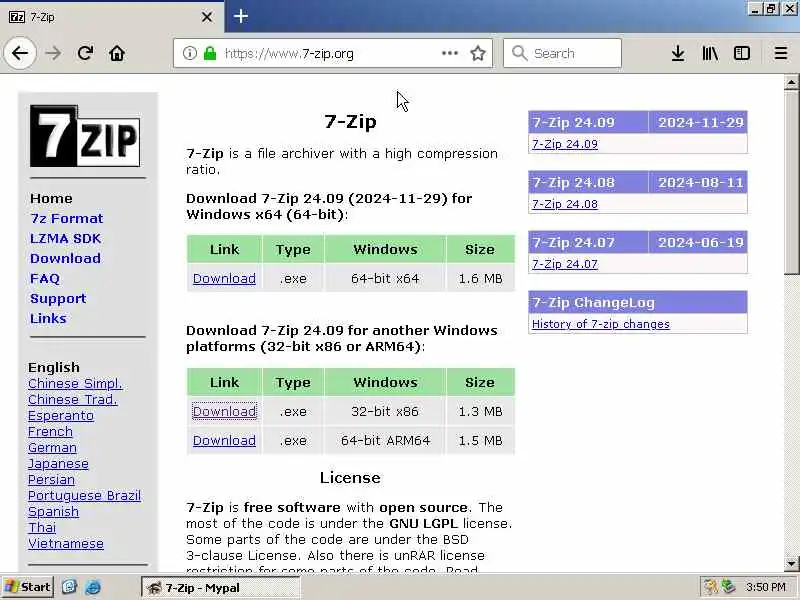The height and width of the screenshot is (600, 800).
Task: Open the page actions three-dot menu
Action: click(x=449, y=53)
